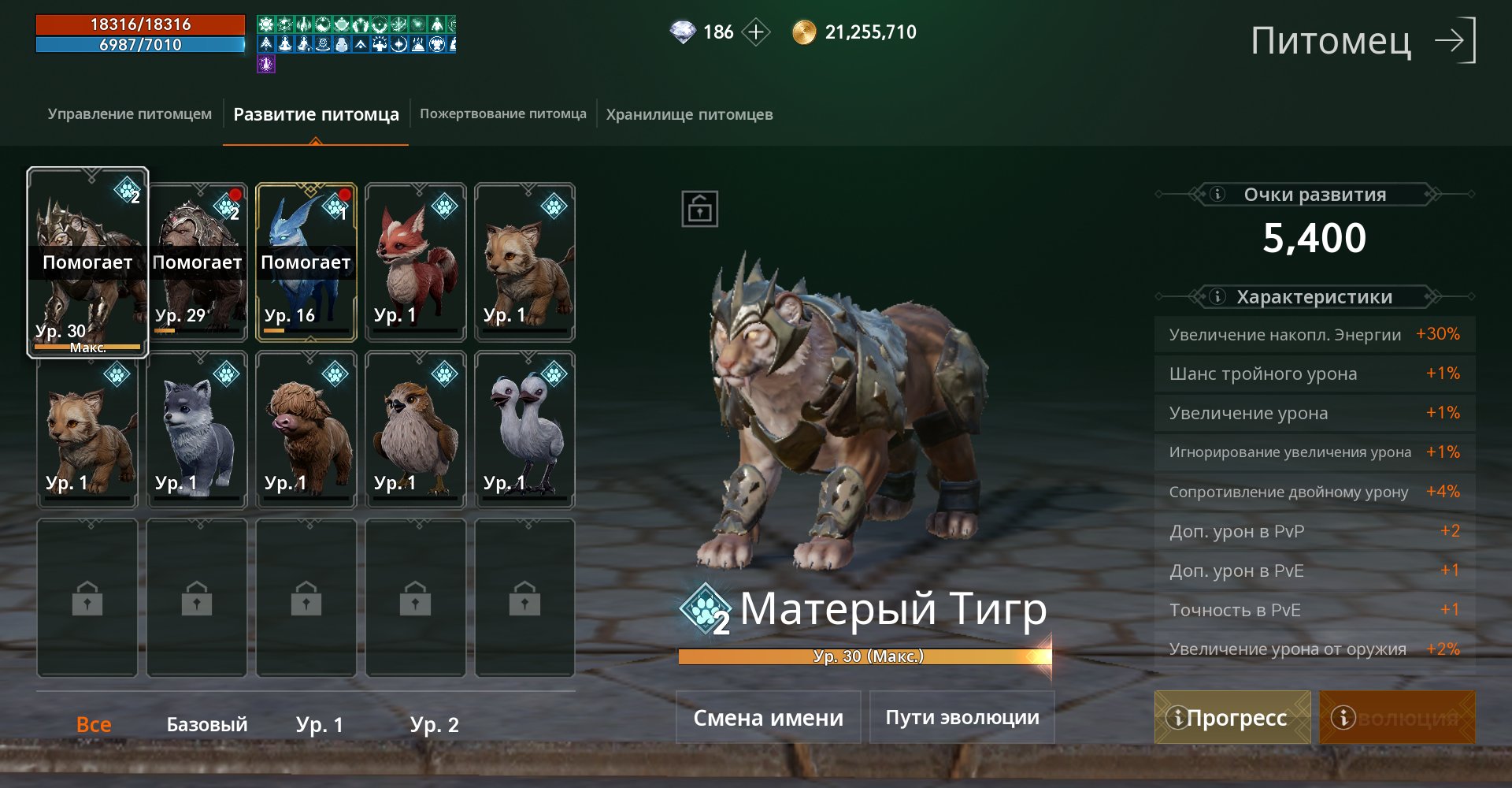The image size is (1512, 788).
Task: Click the plus icon to add diamonds
Action: point(756,32)
